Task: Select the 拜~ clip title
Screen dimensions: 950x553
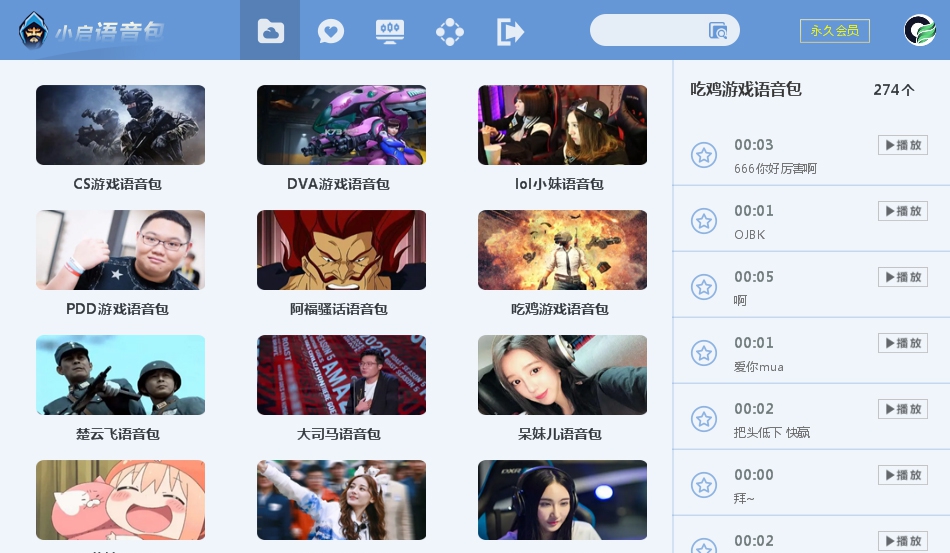Action: [744, 498]
